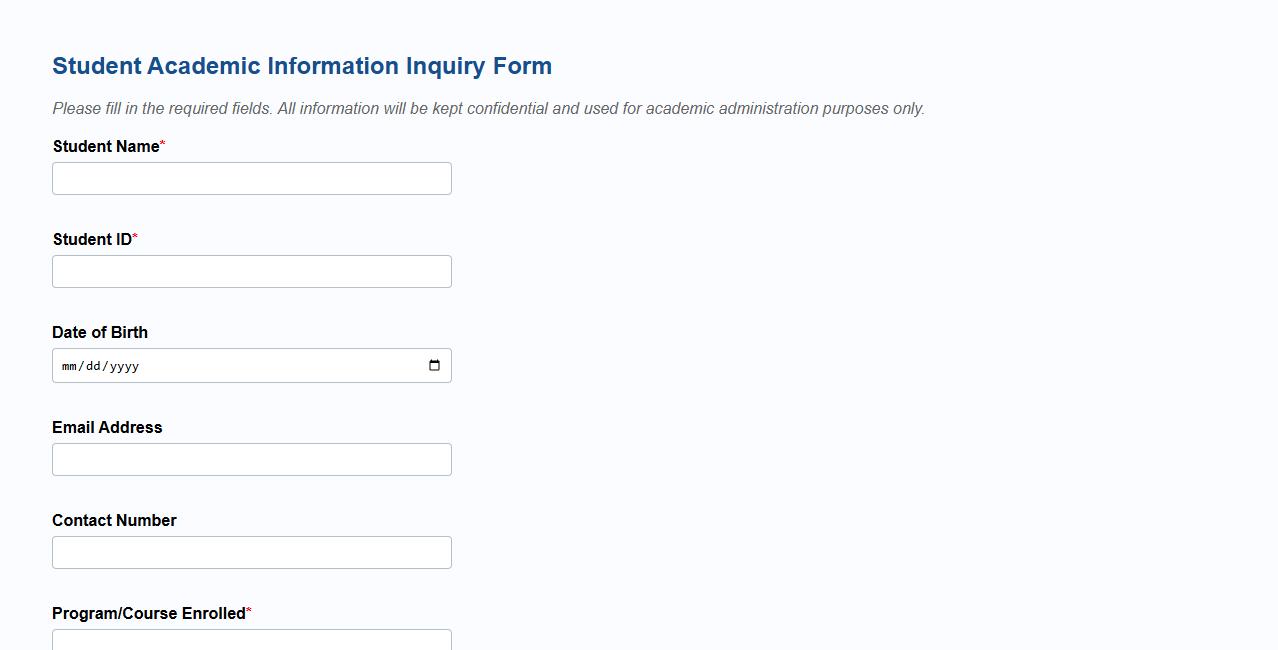Click the Date of Birth label
The height and width of the screenshot is (650, 1278).
[100, 332]
